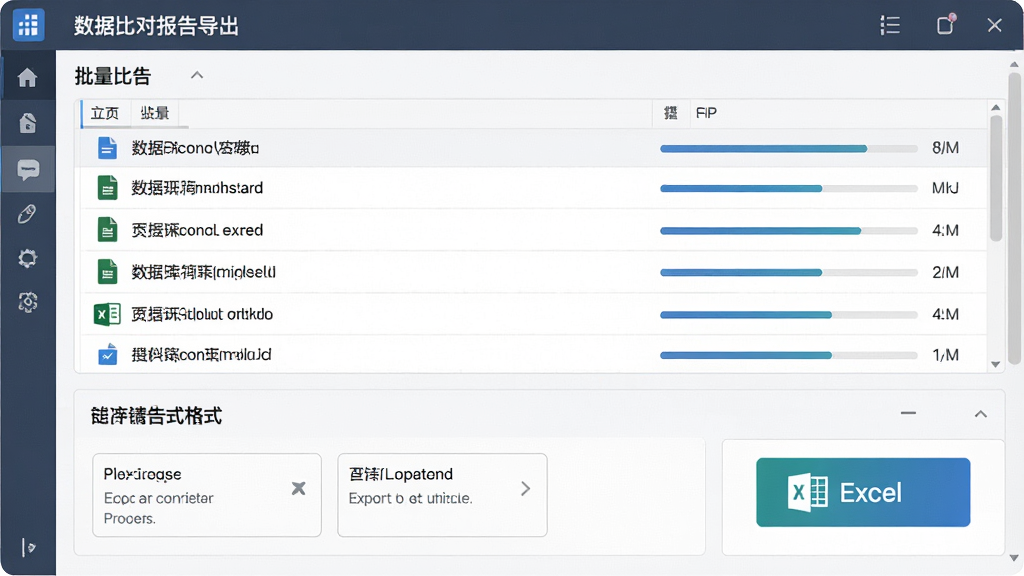This screenshot has width=1024, height=576.
Task: Open the gear icon beneath the pen icon
Action: [27, 258]
